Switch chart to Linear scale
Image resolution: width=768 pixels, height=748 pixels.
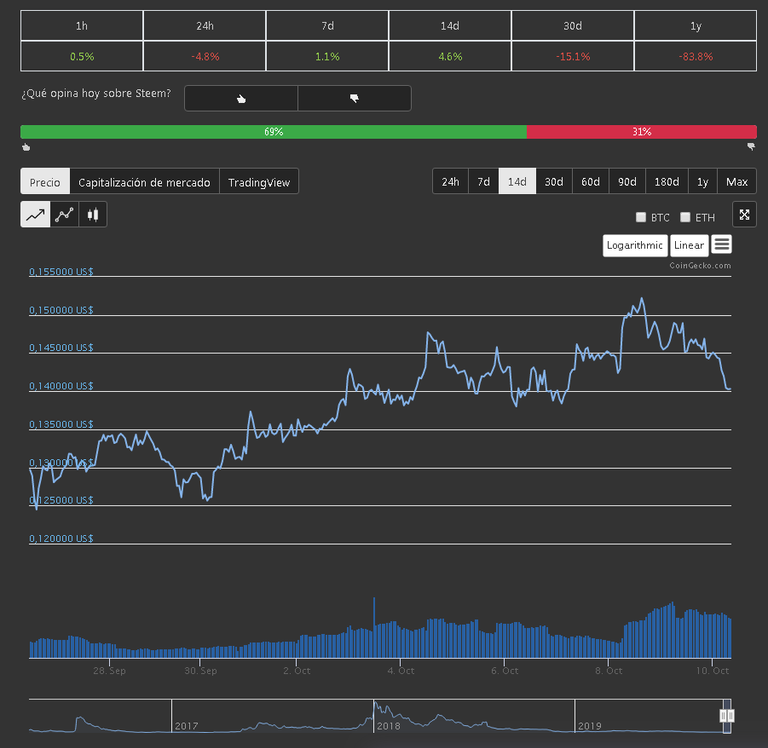(689, 245)
